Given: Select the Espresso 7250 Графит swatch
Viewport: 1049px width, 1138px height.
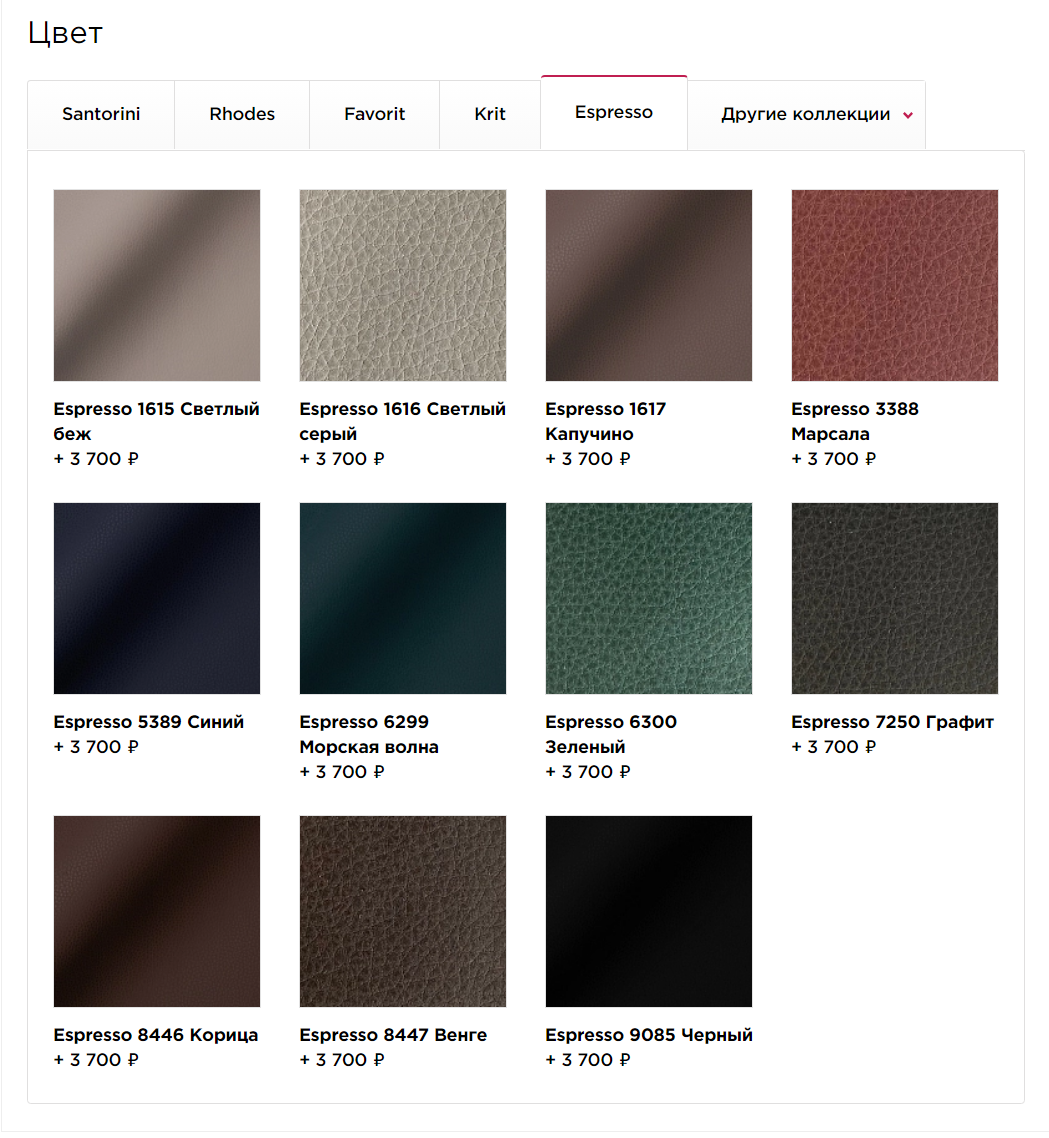Looking at the screenshot, I should [894, 598].
